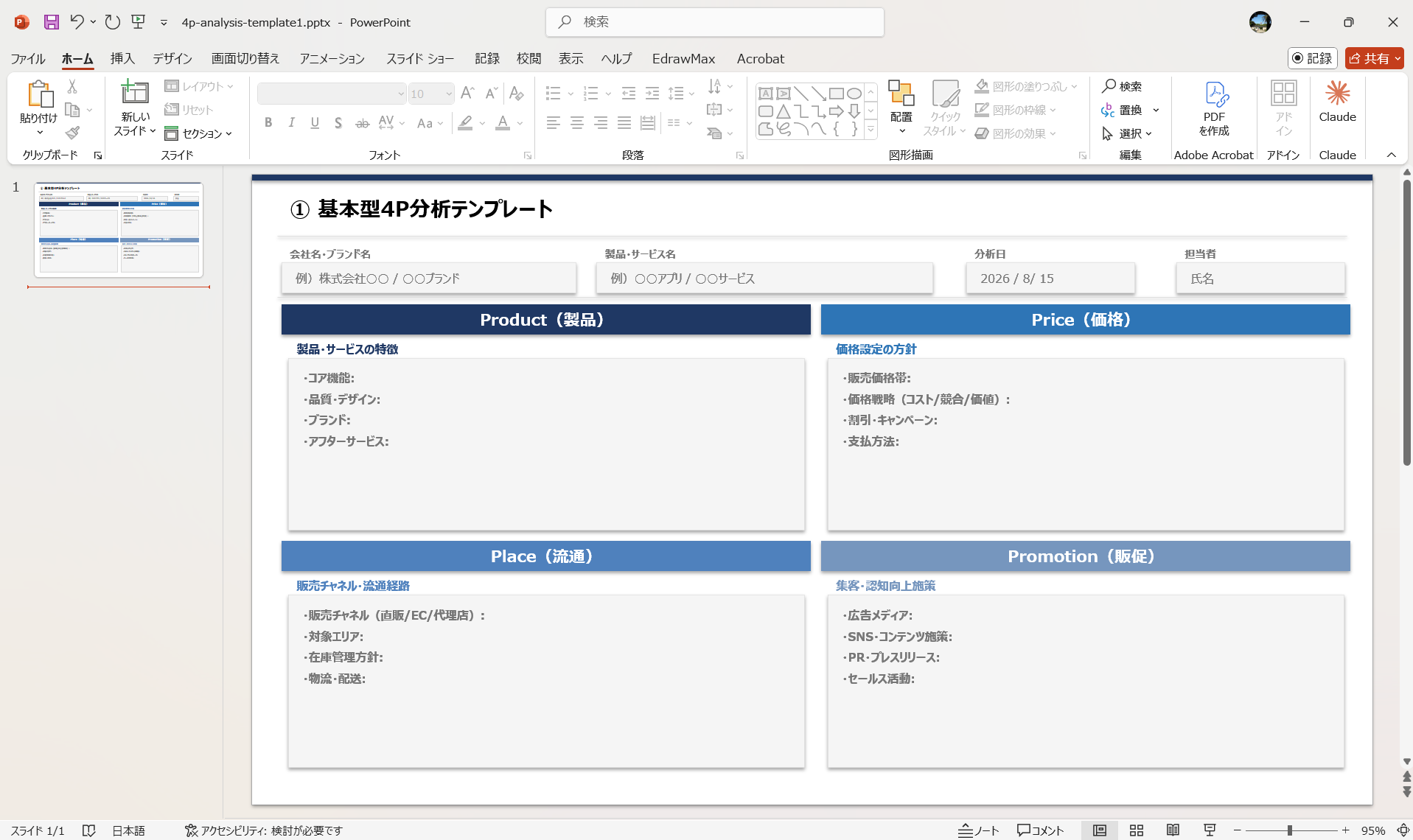Click the Redo icon in quick access toolbar
The image size is (1413, 840).
[112, 22]
